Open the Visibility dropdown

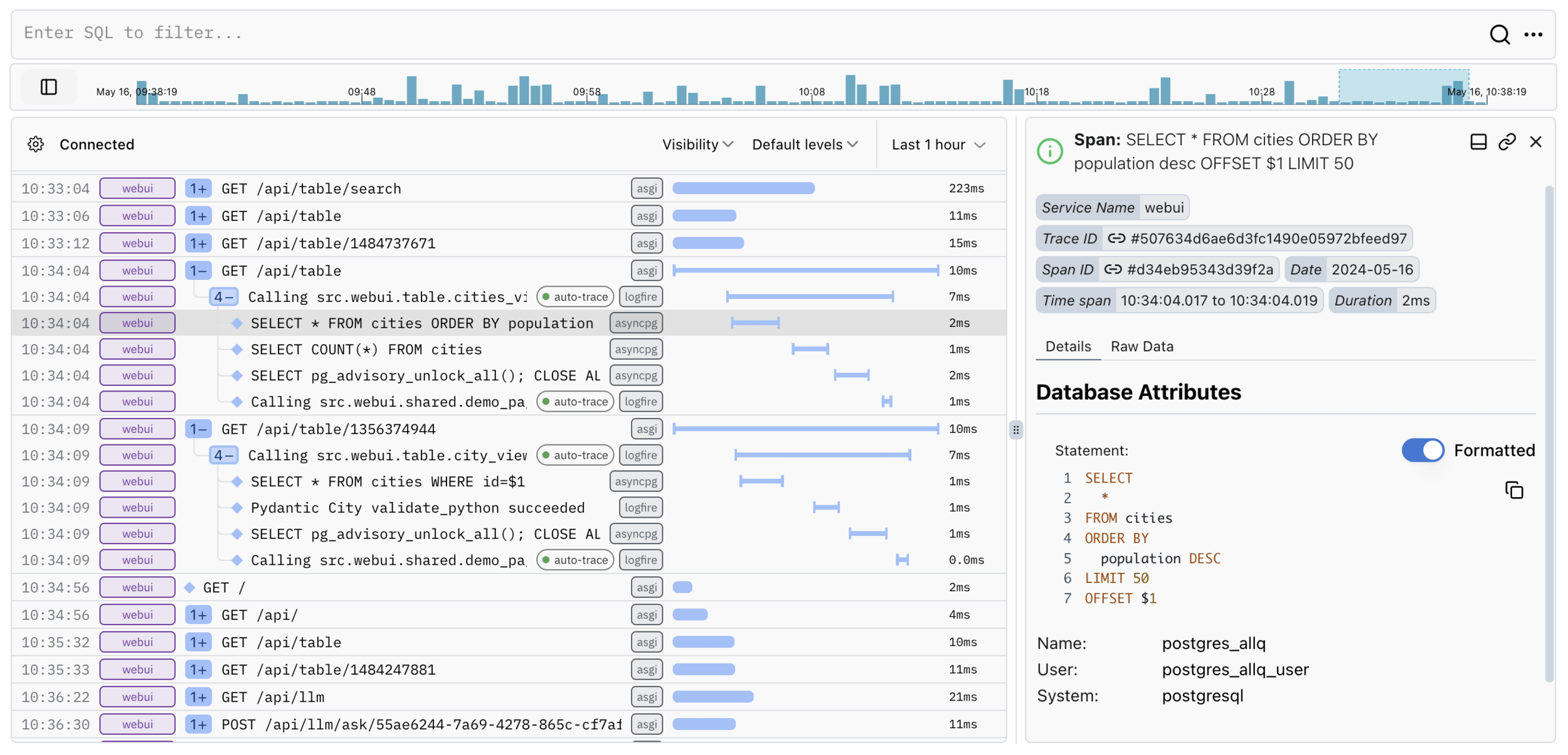tap(697, 144)
